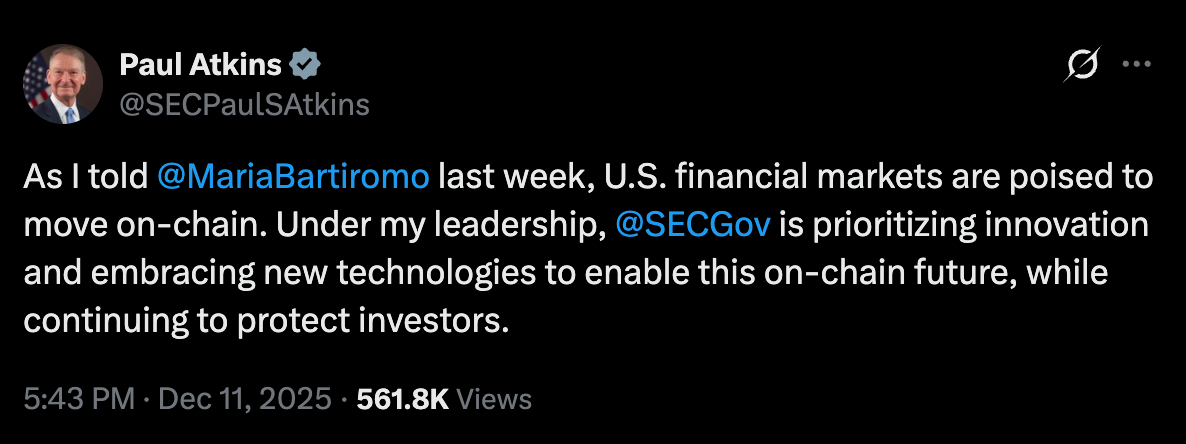
Task: Click the blue verified badge
Action: tap(305, 66)
